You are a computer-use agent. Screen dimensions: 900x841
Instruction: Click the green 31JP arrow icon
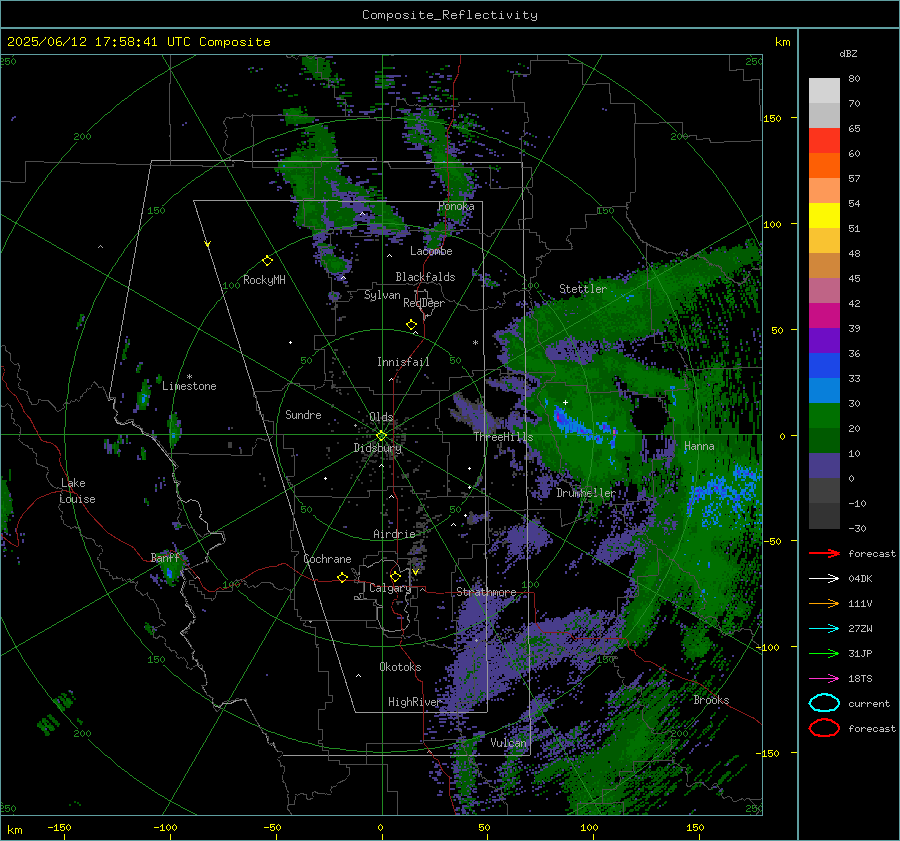824,653
